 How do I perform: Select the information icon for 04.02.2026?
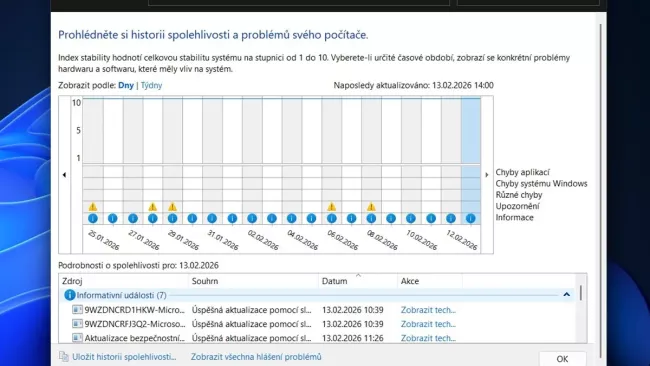click(292, 218)
